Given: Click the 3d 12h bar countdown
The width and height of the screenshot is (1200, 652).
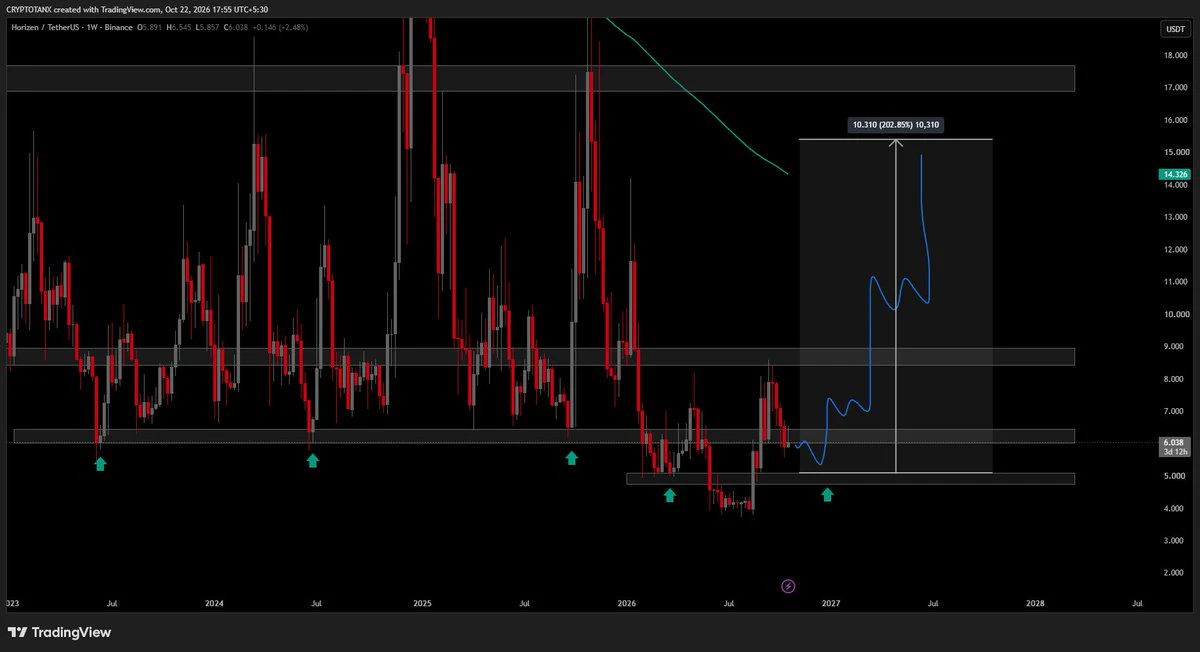Looking at the screenshot, I should click(x=1174, y=452).
